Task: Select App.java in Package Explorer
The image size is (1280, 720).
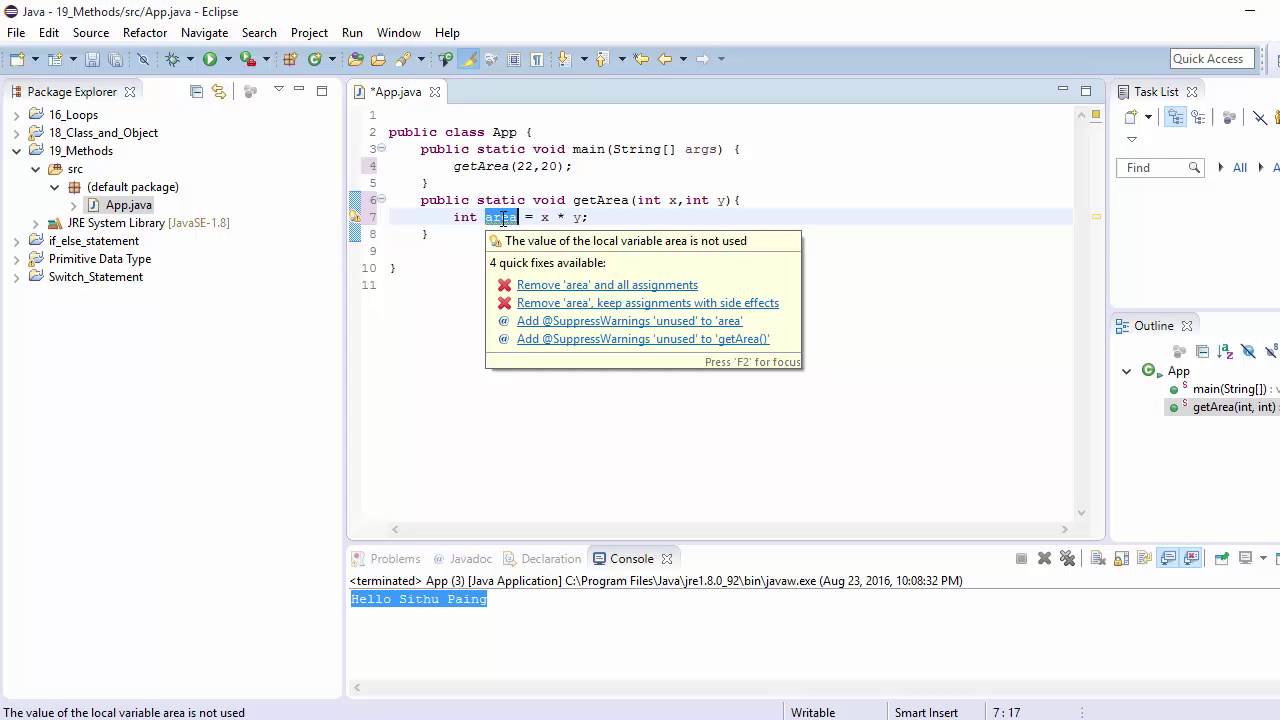Action: [128, 205]
